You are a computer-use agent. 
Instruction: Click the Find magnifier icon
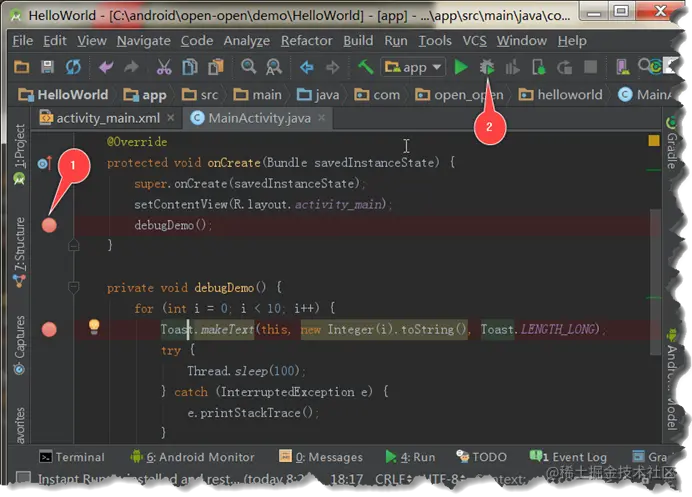pos(248,67)
